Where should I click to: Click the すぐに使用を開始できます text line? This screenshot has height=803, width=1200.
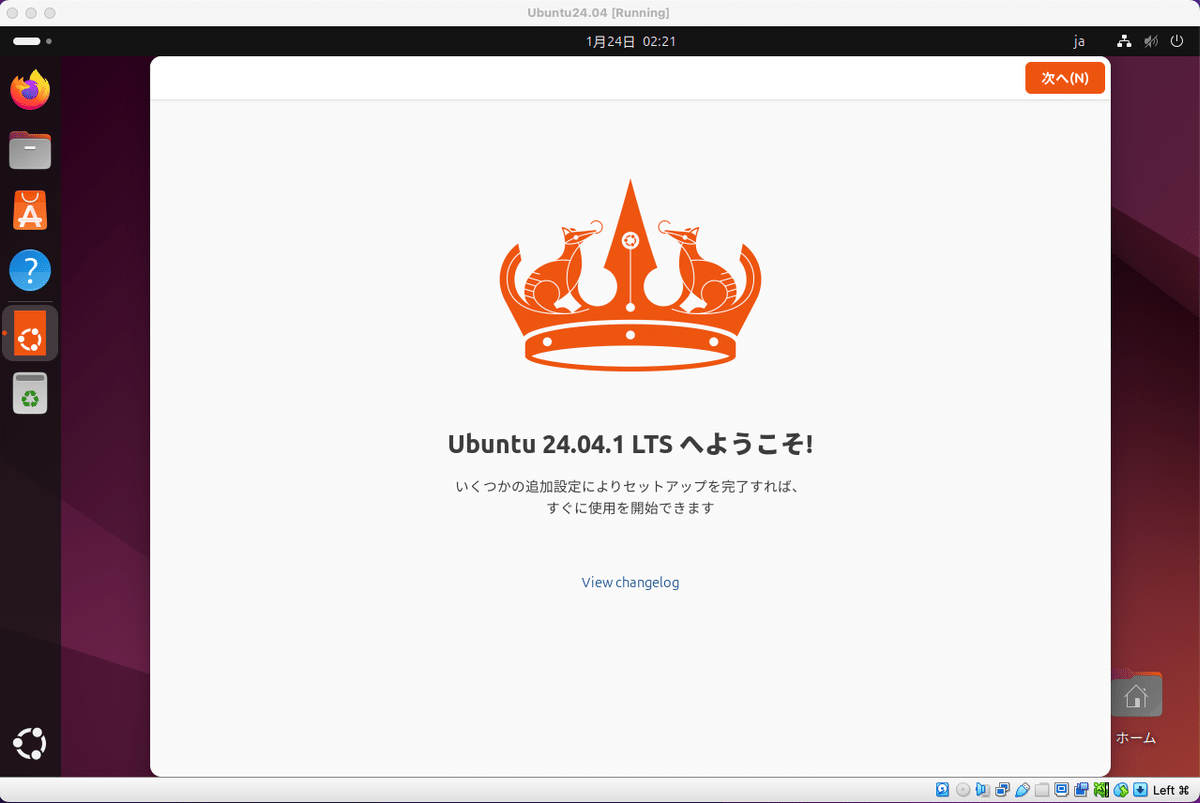point(630,508)
